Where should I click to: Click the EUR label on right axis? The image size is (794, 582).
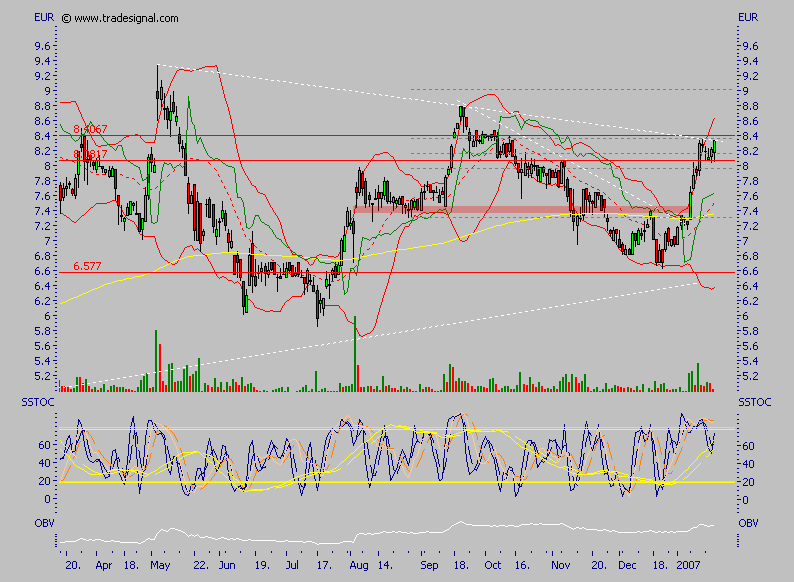(x=748, y=18)
